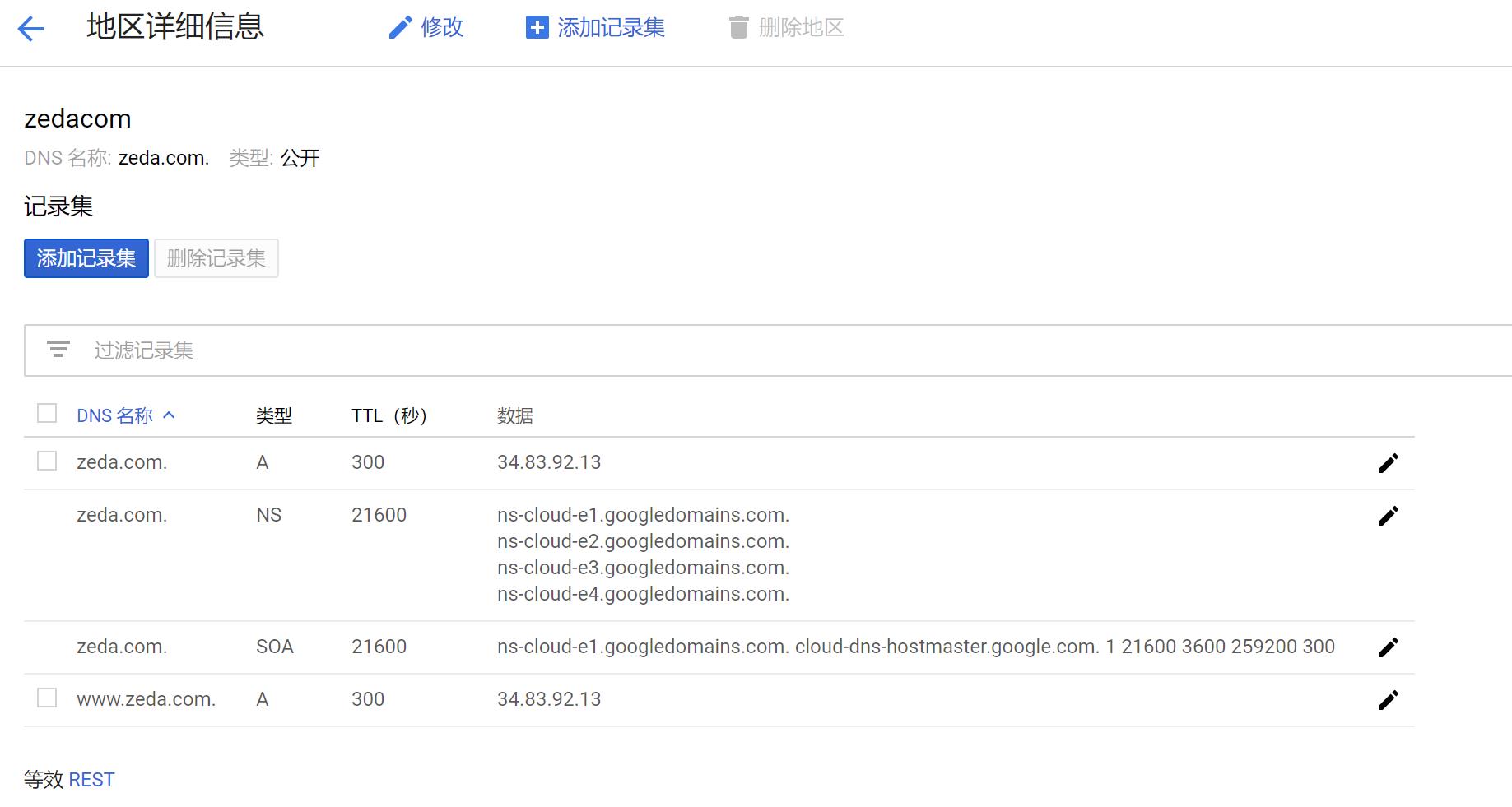
Task: Click the plus icon for 添加记录集
Action: click(537, 28)
